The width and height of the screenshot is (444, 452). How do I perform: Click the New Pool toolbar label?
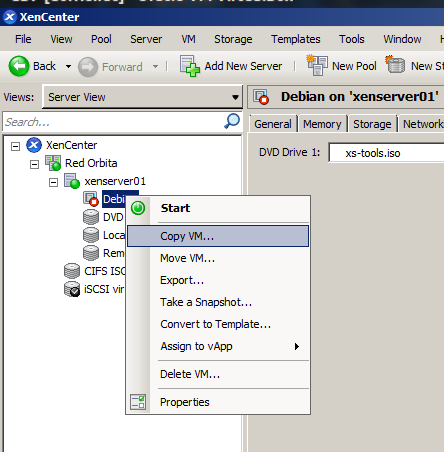click(354, 66)
